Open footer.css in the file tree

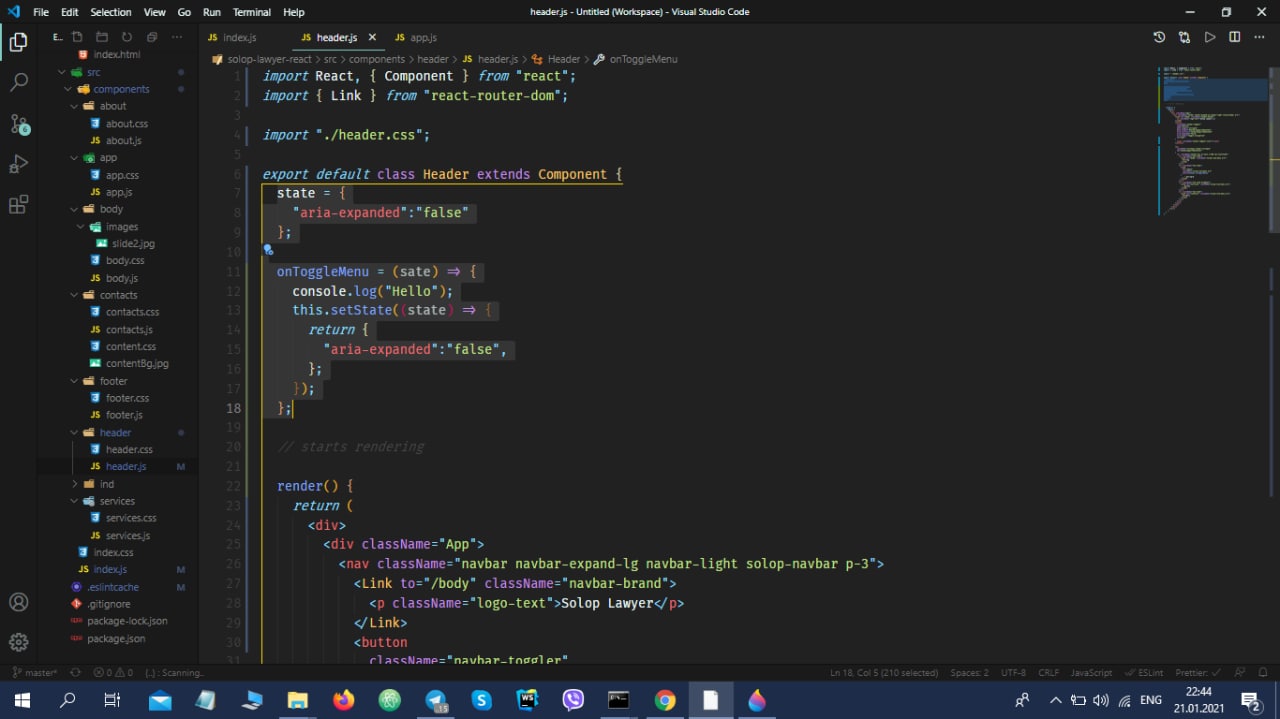click(127, 398)
